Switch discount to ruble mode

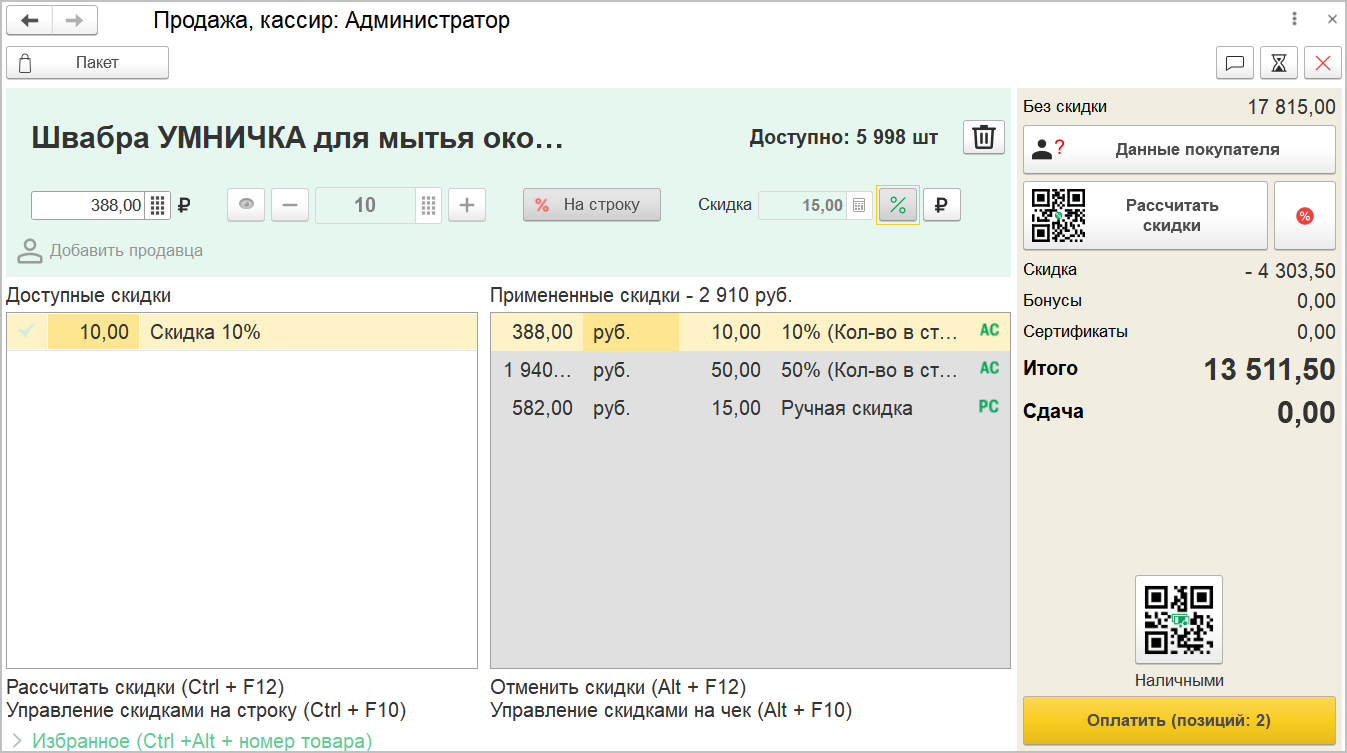click(x=941, y=205)
